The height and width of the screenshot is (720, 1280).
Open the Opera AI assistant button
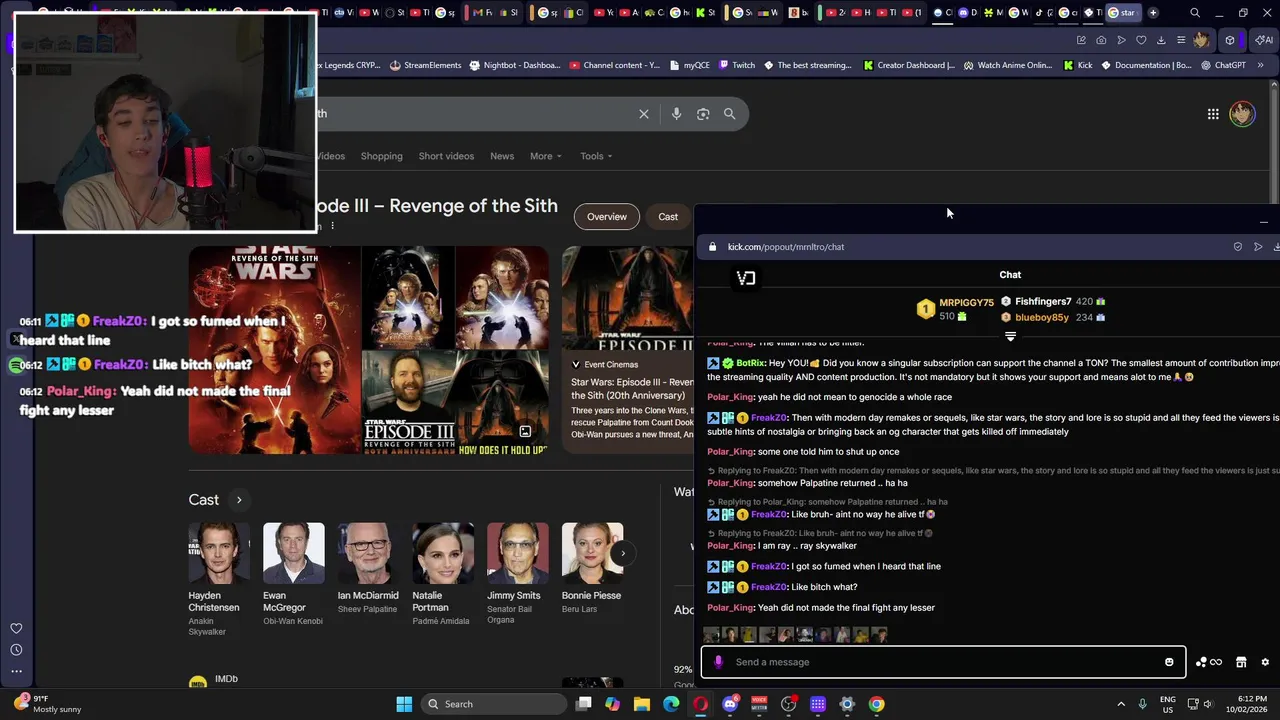tap(1264, 40)
